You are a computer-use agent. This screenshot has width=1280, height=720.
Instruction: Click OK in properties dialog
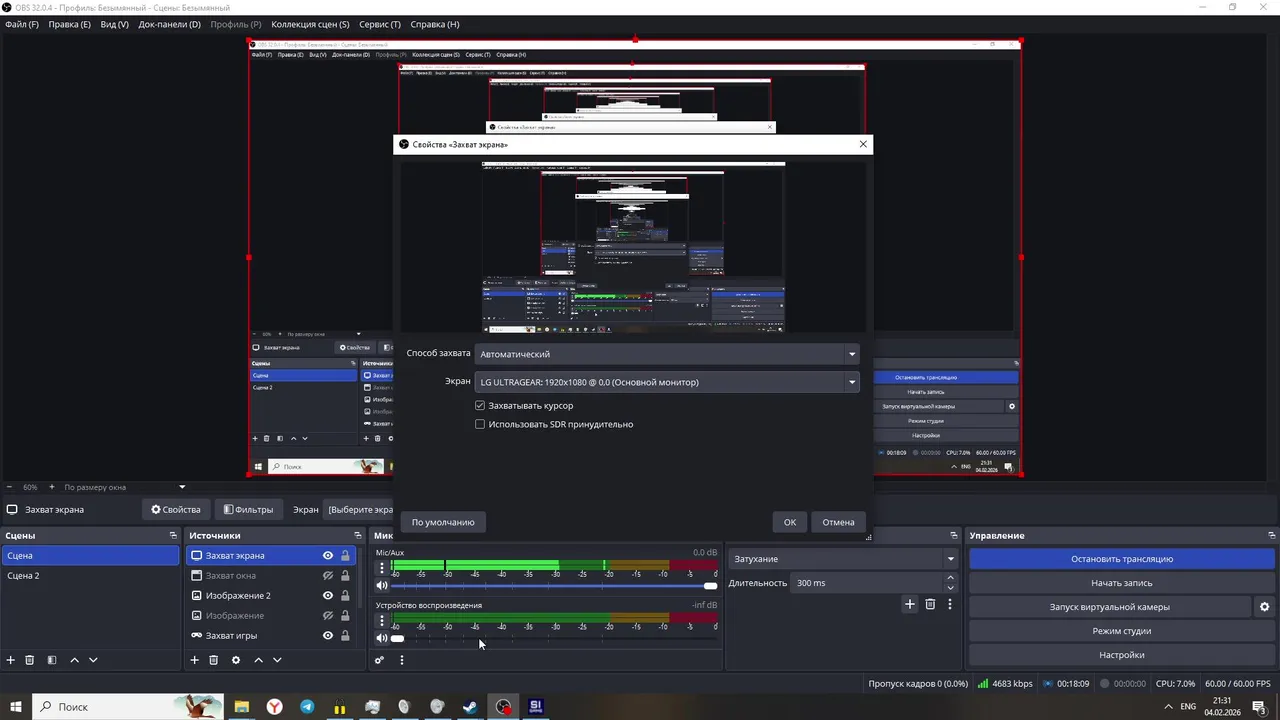click(790, 522)
